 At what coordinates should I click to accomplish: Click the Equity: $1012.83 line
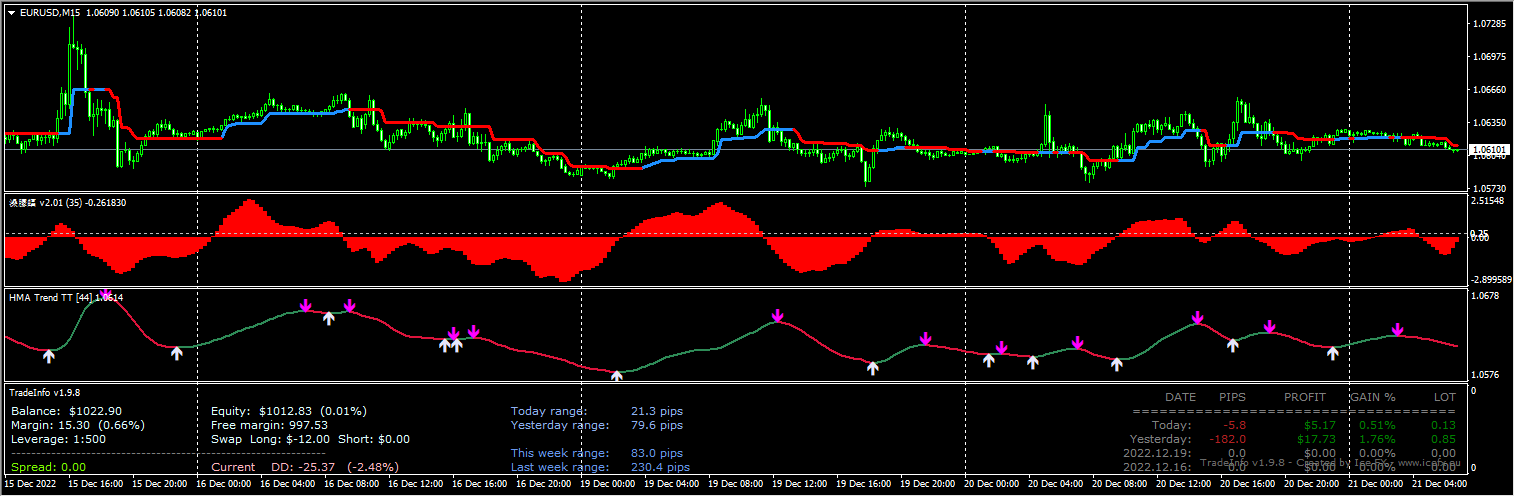pos(289,411)
